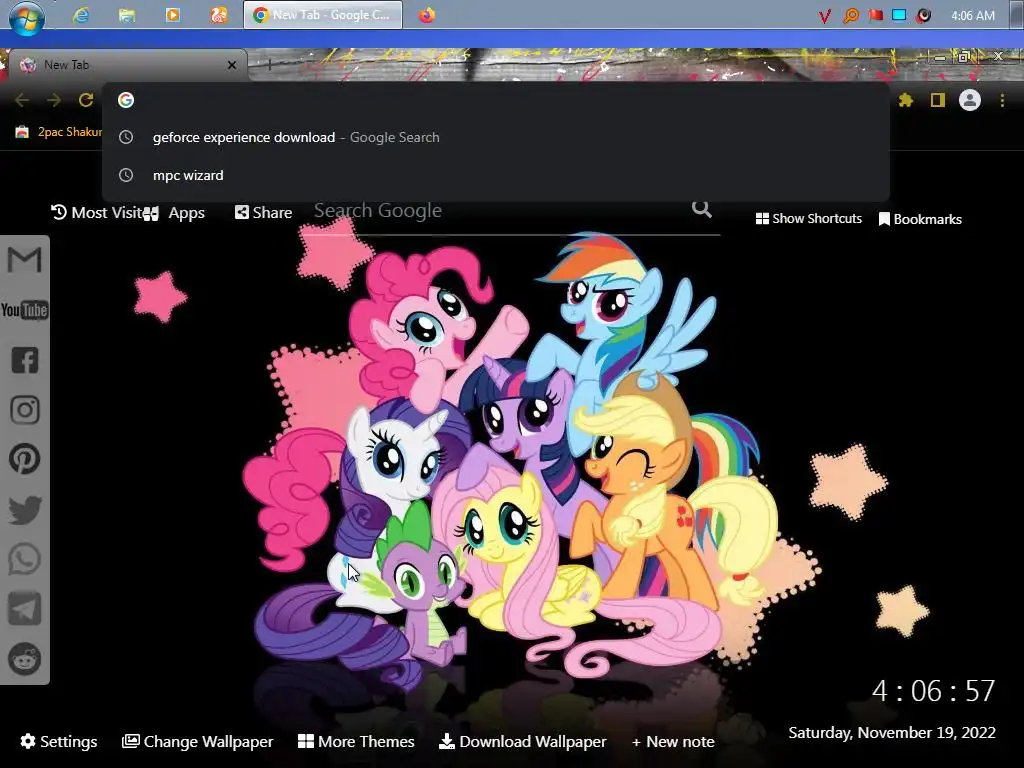Click the 4:06:57 clock widget

933,691
